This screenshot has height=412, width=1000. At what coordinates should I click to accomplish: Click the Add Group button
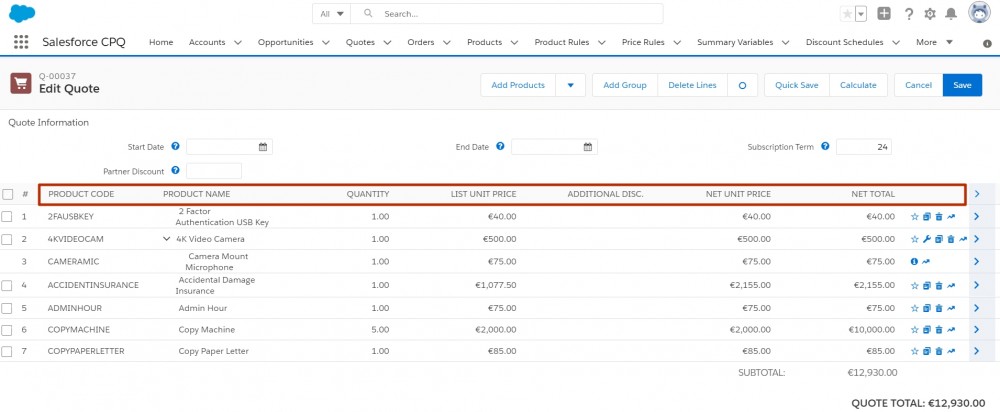coord(625,85)
